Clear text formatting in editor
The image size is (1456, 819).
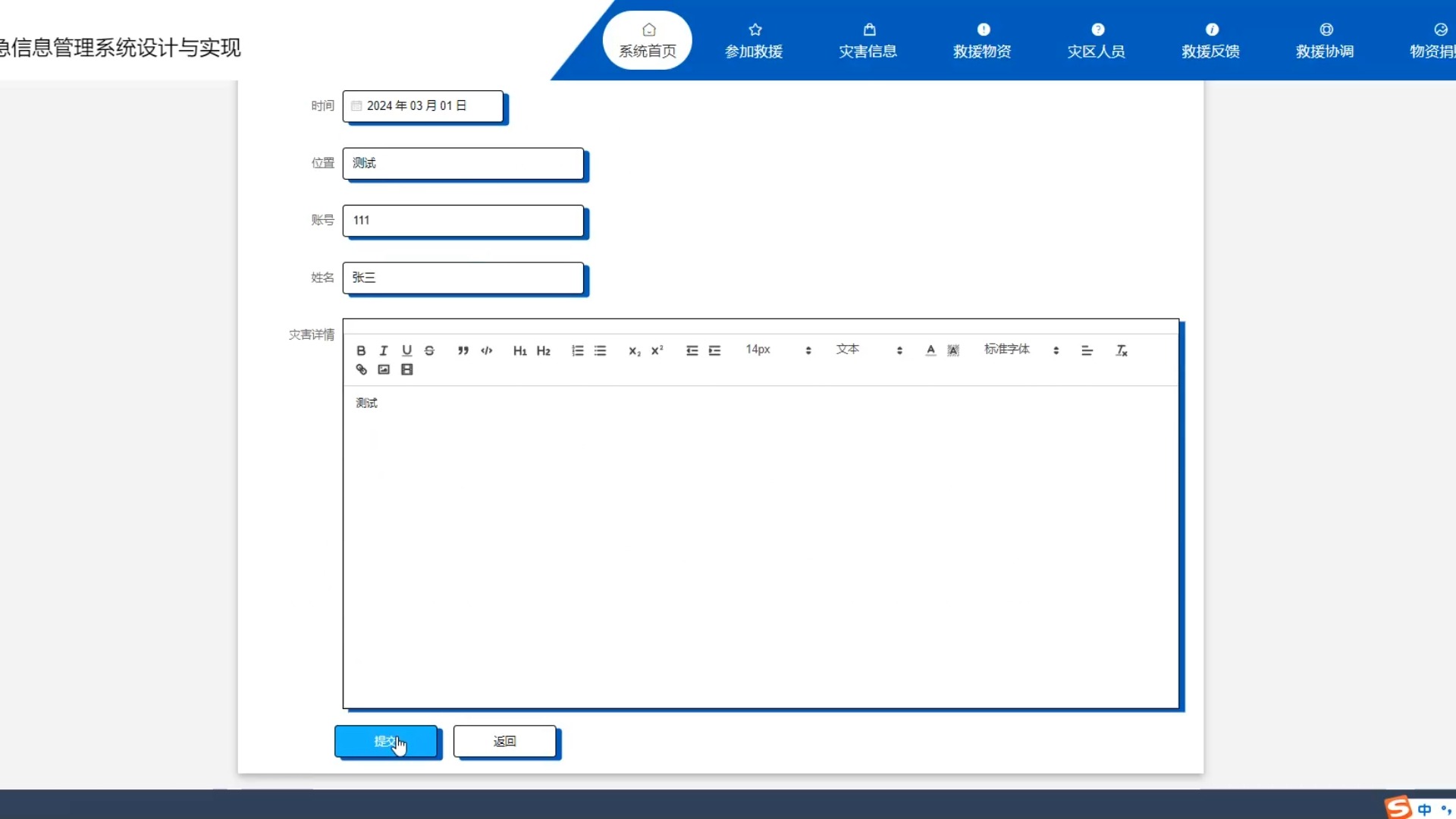point(1122,350)
